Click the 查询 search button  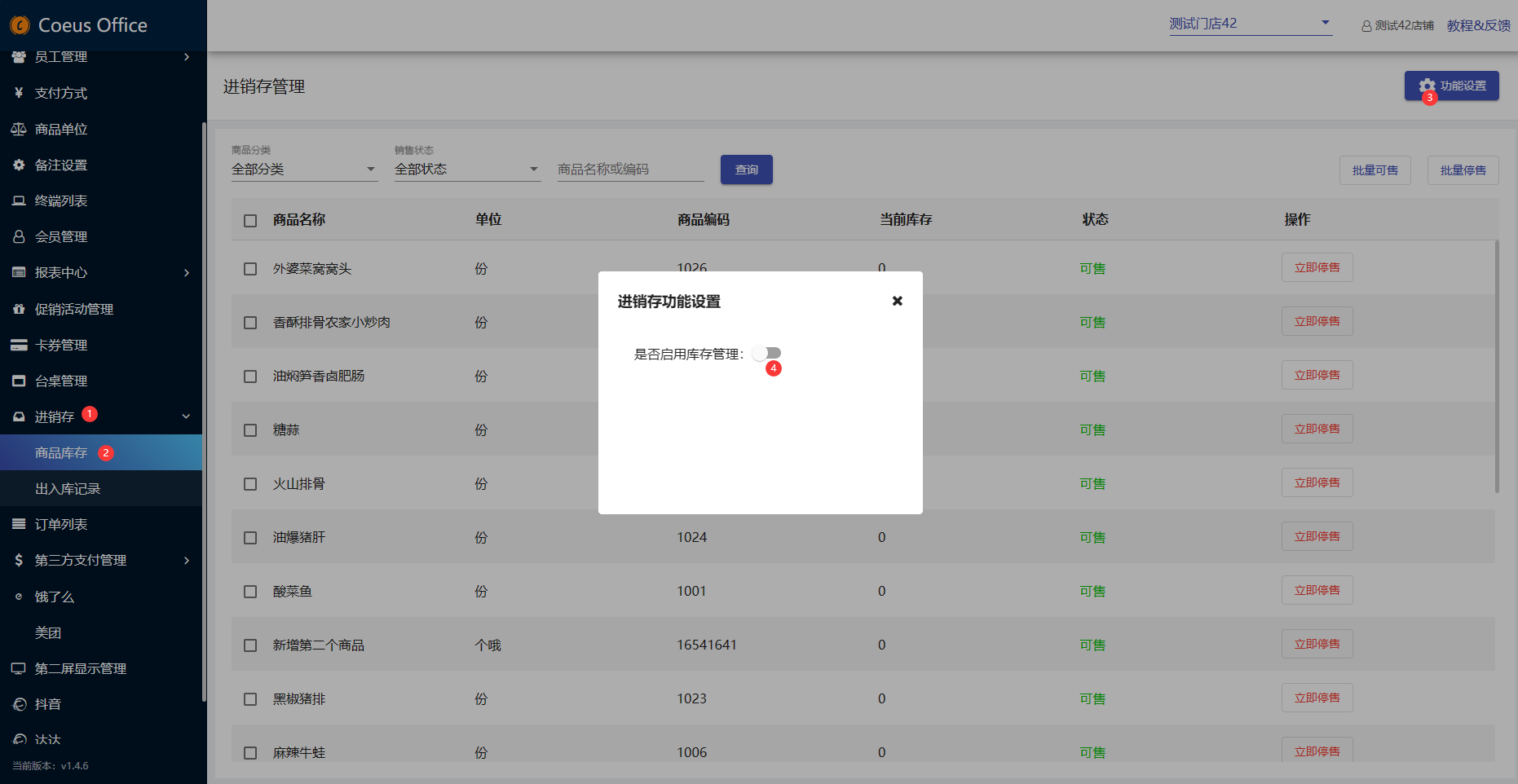(x=746, y=170)
